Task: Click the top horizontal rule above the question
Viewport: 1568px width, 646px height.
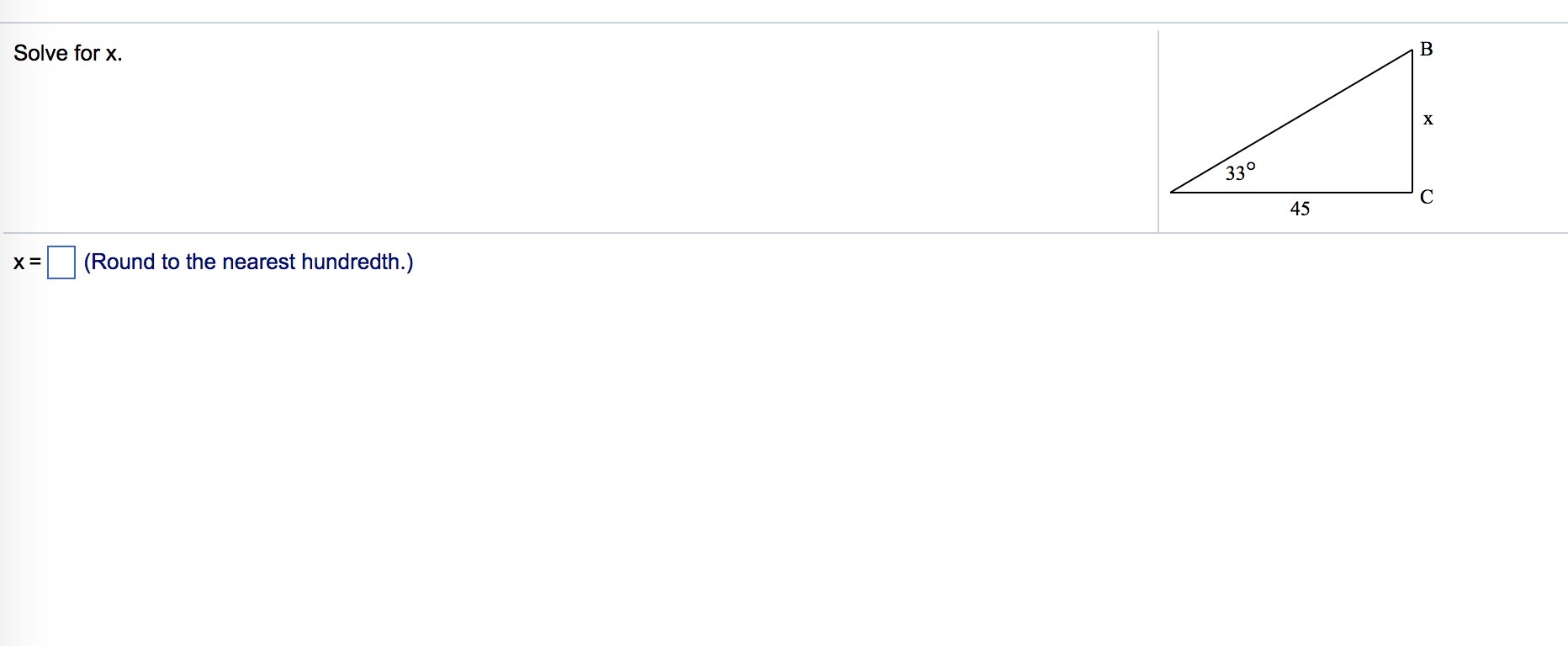Action: [784, 23]
